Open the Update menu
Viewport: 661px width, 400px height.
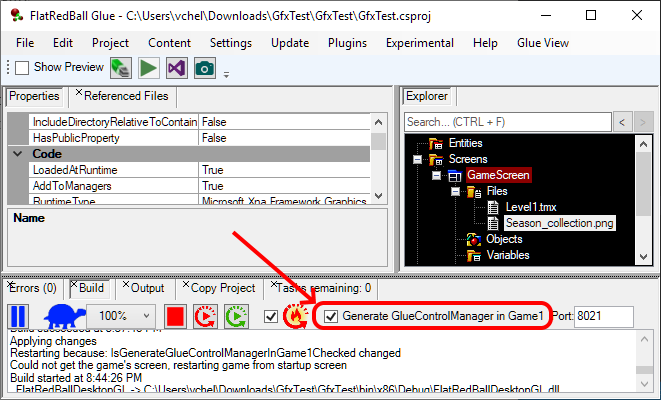[x=290, y=43]
